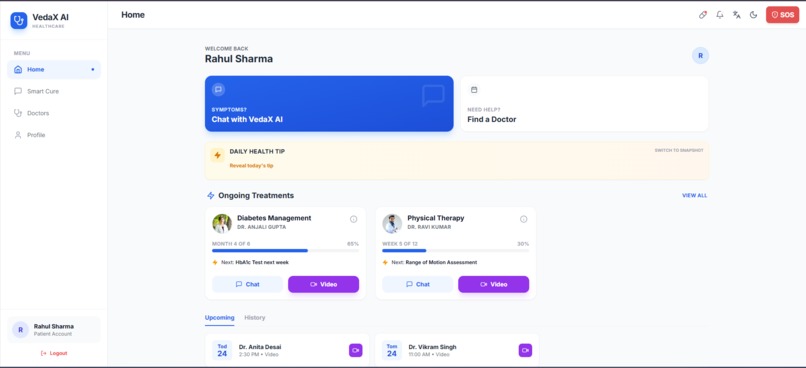
Task: Click the 'WEEK 5 OF 12' label
Action: [x=400, y=244]
